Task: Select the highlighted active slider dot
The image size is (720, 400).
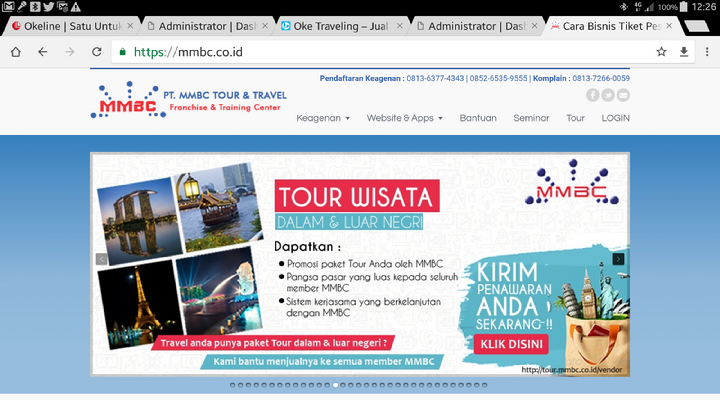Action: tap(335, 385)
